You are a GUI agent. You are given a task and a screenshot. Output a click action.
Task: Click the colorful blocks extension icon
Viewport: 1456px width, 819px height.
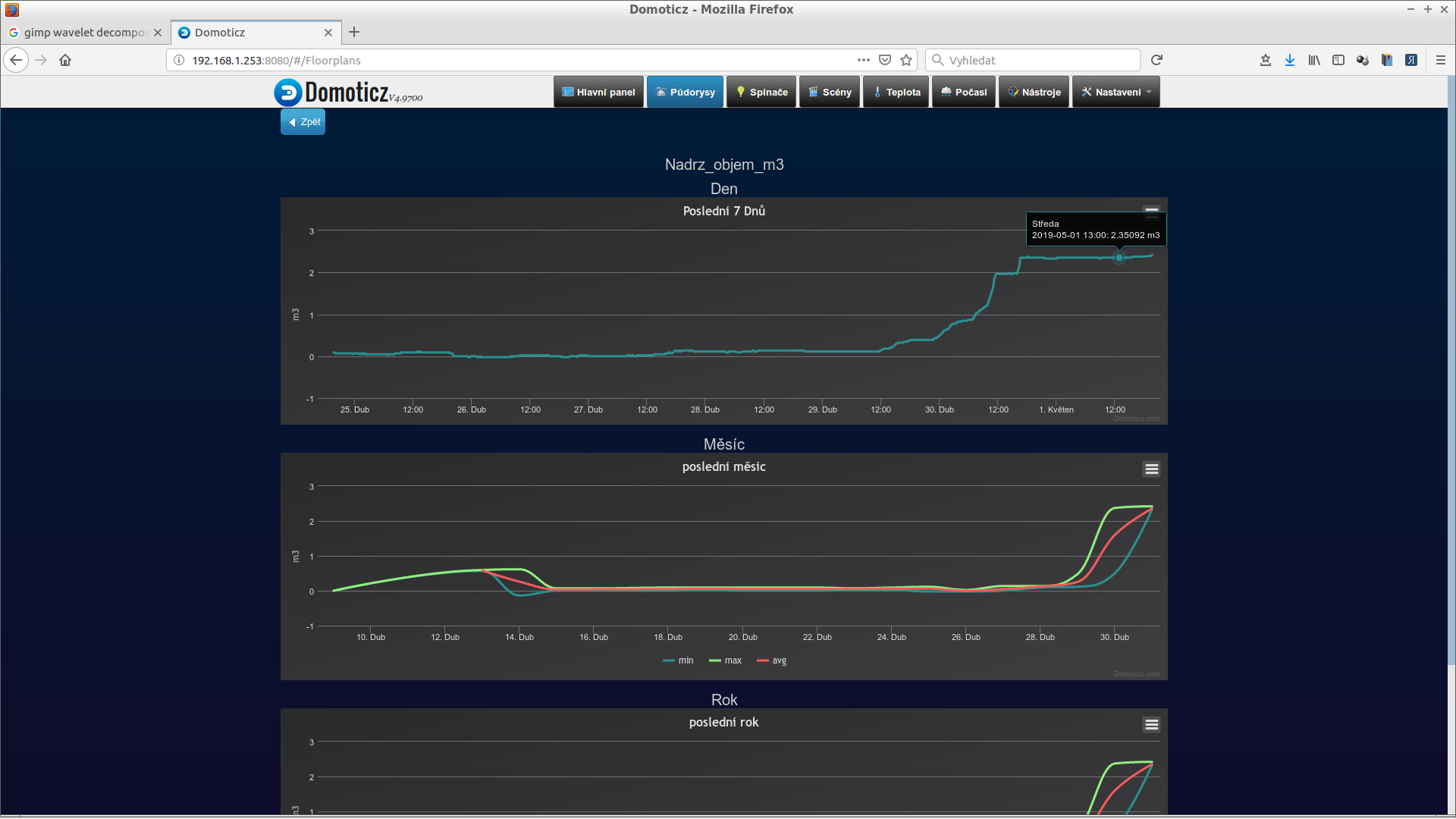point(1387,60)
